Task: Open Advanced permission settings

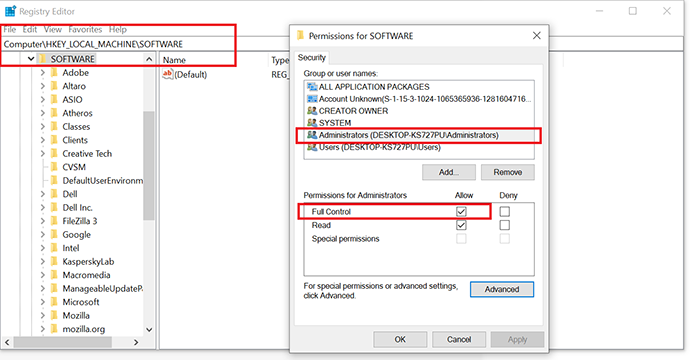Action: pos(502,289)
